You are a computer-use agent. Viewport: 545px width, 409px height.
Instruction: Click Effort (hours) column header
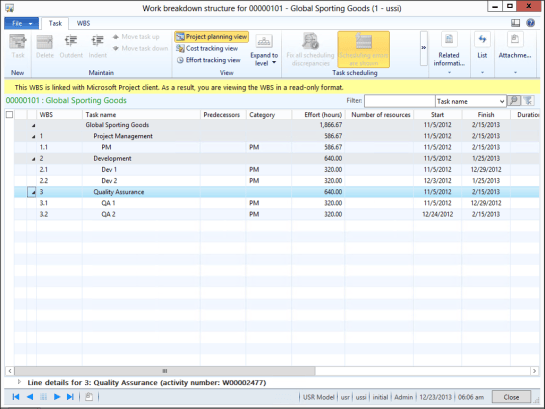pos(318,115)
